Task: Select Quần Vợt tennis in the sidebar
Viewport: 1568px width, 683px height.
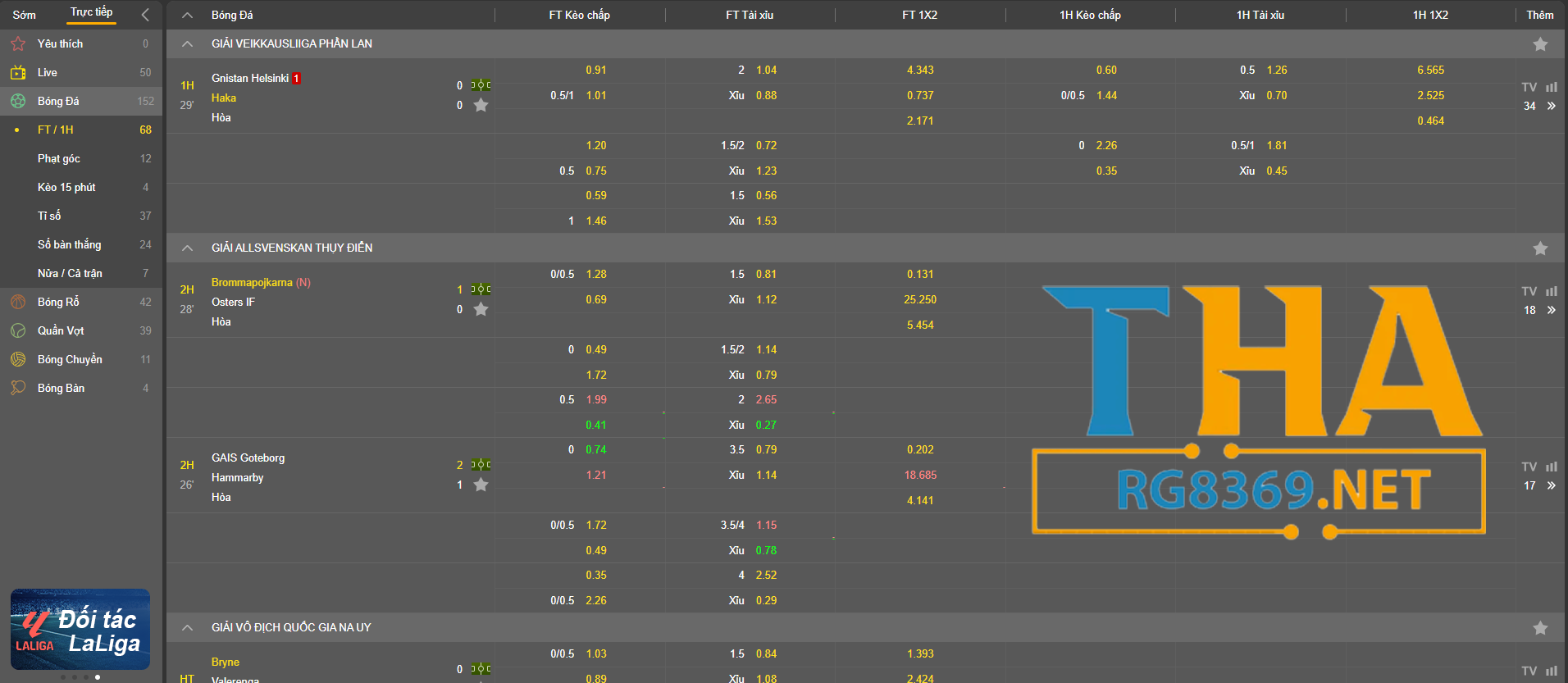Action: (81, 330)
